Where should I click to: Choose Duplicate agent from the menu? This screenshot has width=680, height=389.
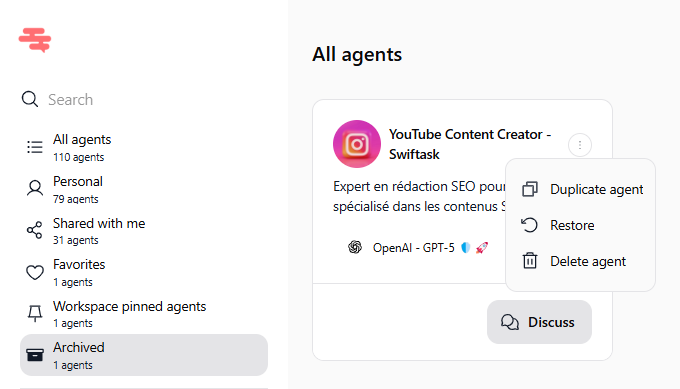(580, 189)
